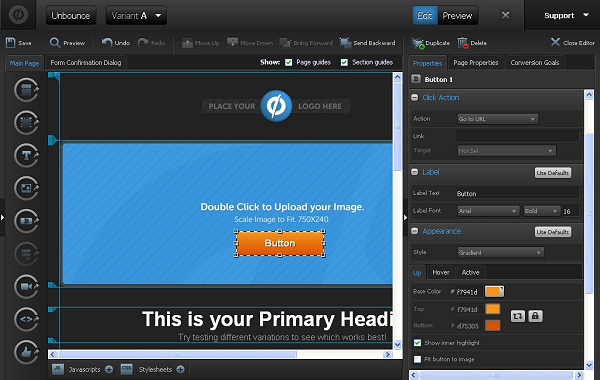Screen dimensions: 600x380
Task: Open the Action dropdown set to Go to URL
Action: tap(497, 119)
